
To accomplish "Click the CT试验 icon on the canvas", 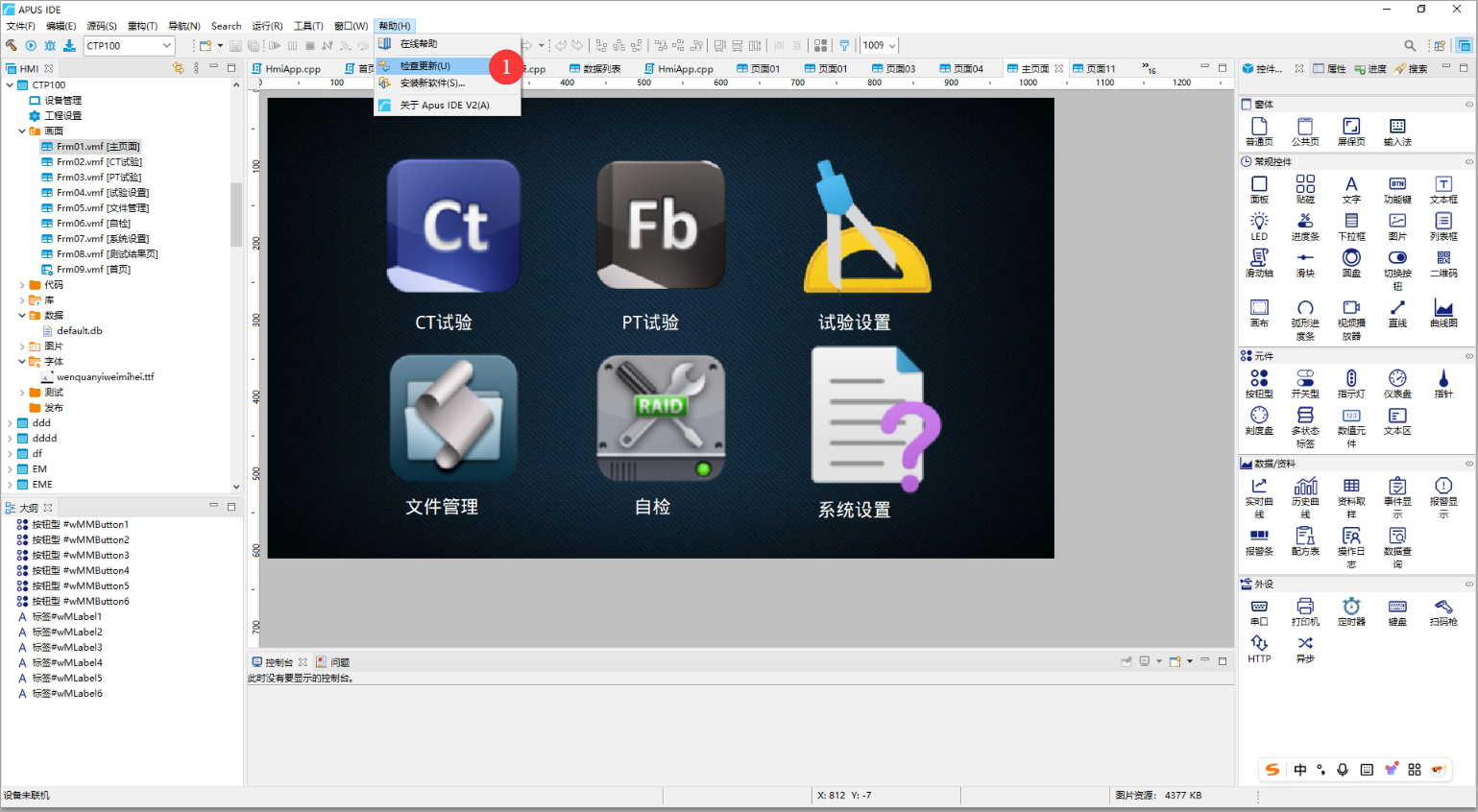I will click(452, 227).
